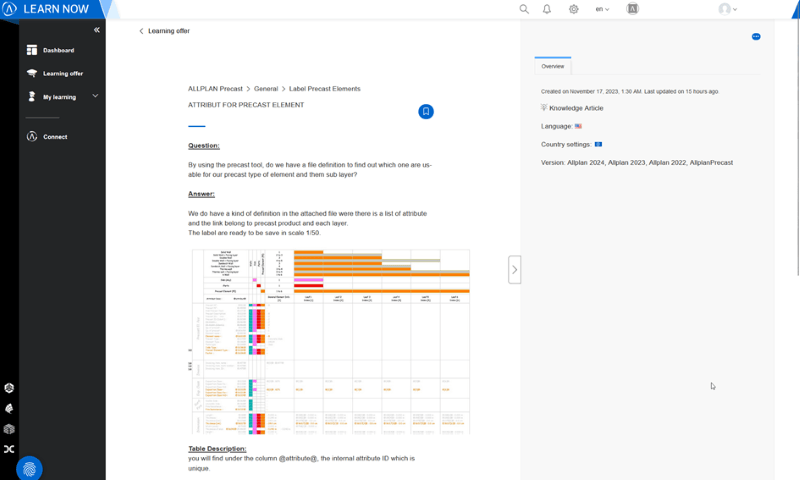Collapse the right Overview panel arrow
The height and width of the screenshot is (480, 800).
click(514, 270)
